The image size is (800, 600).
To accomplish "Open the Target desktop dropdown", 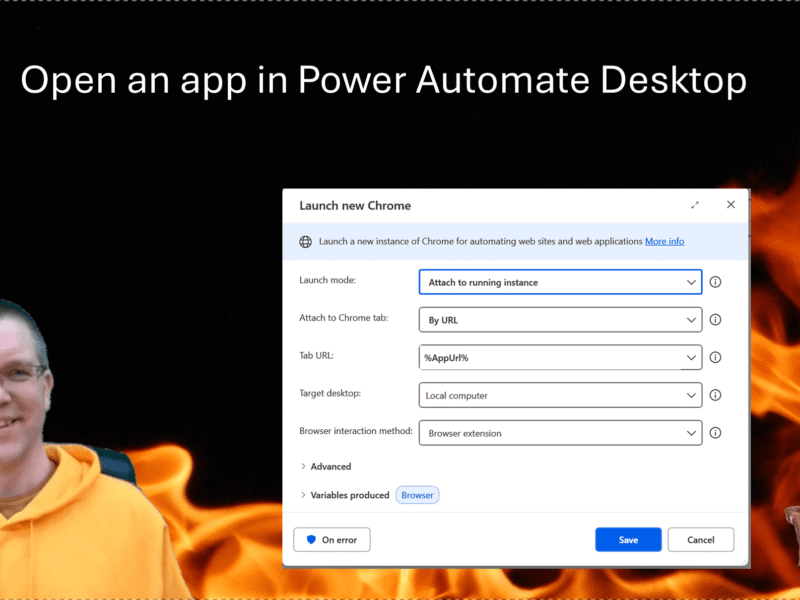I will pos(560,395).
